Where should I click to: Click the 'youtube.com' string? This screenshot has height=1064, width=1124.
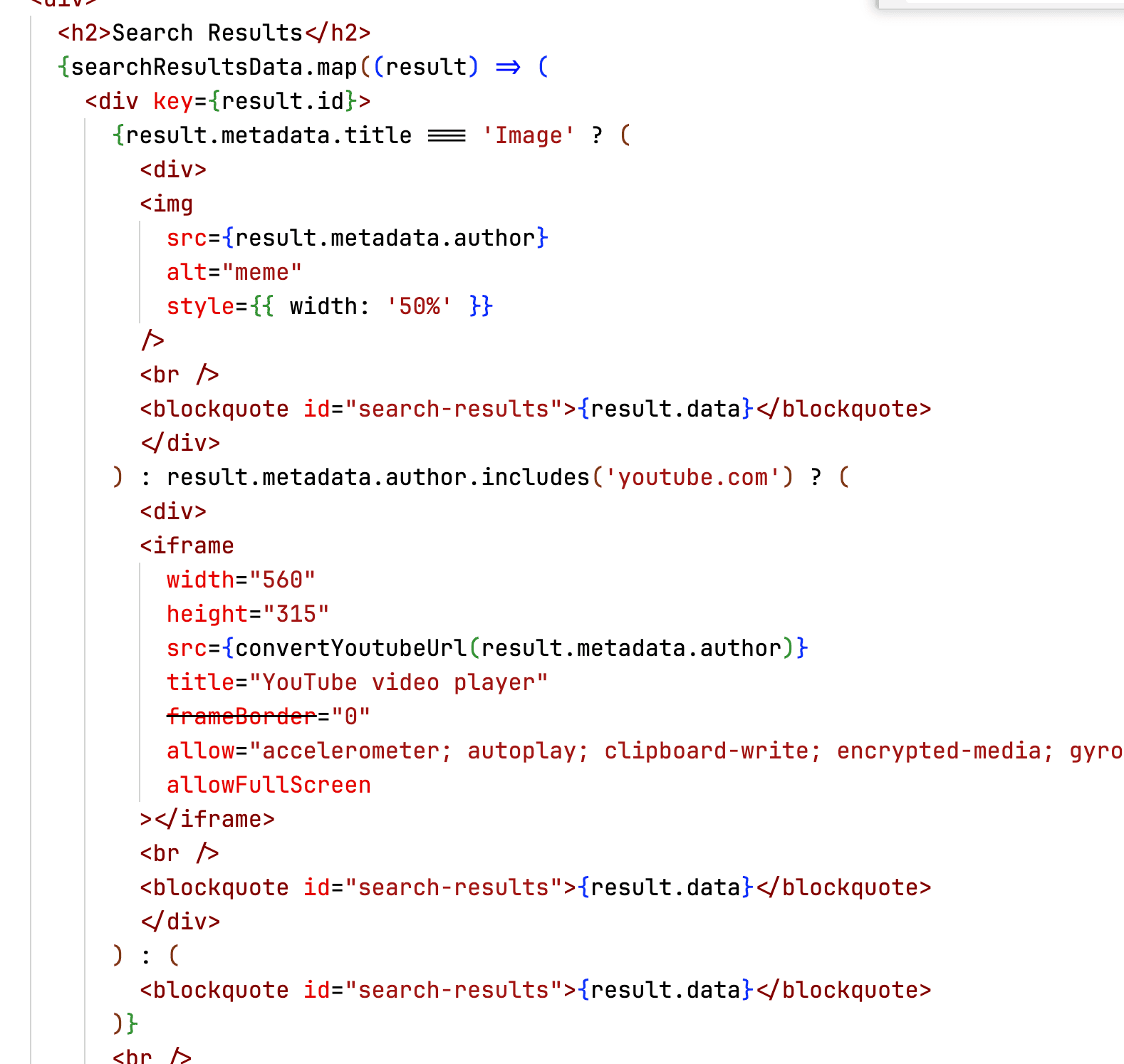692,477
